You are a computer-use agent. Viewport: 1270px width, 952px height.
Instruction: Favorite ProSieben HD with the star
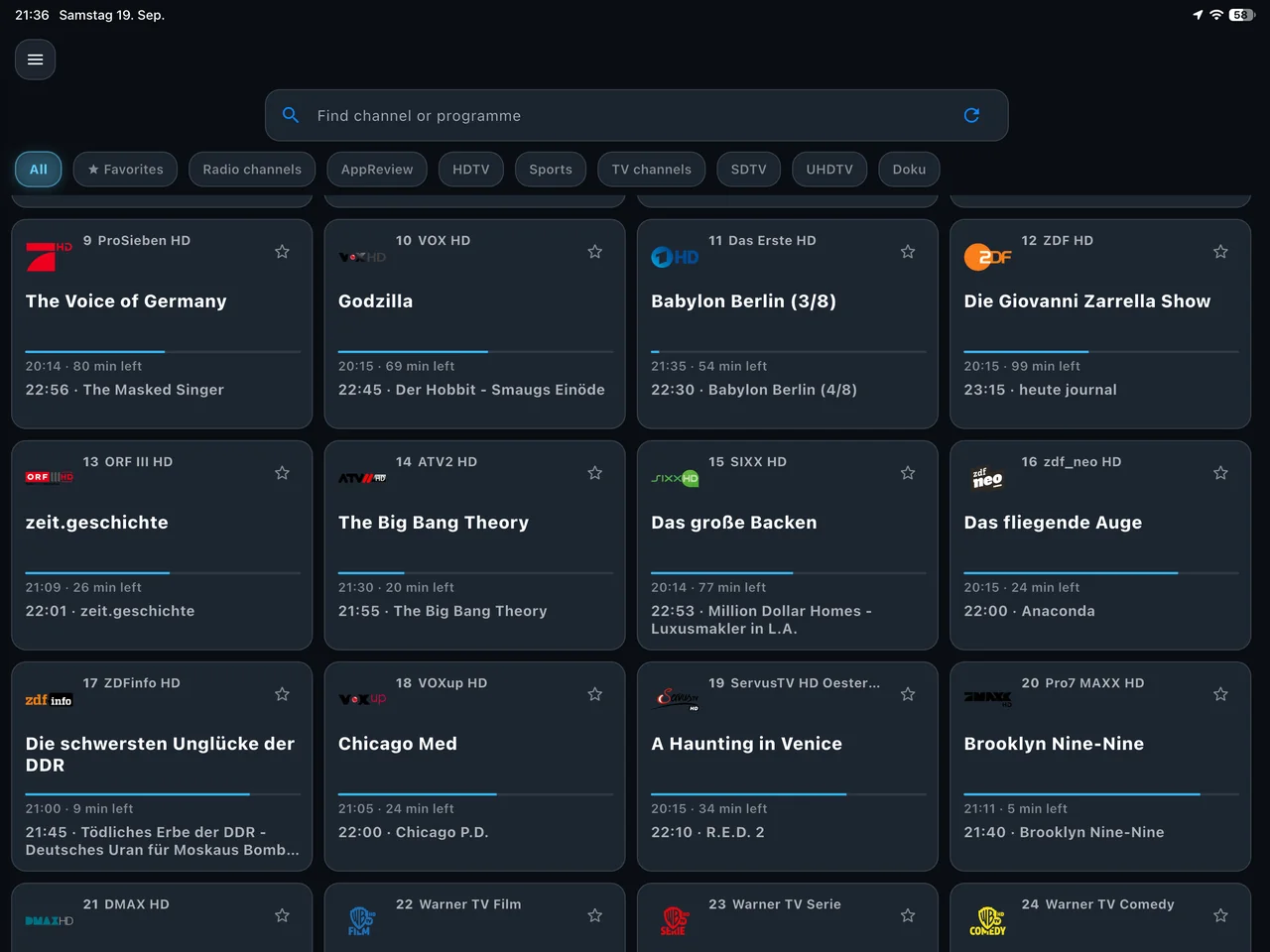282,252
